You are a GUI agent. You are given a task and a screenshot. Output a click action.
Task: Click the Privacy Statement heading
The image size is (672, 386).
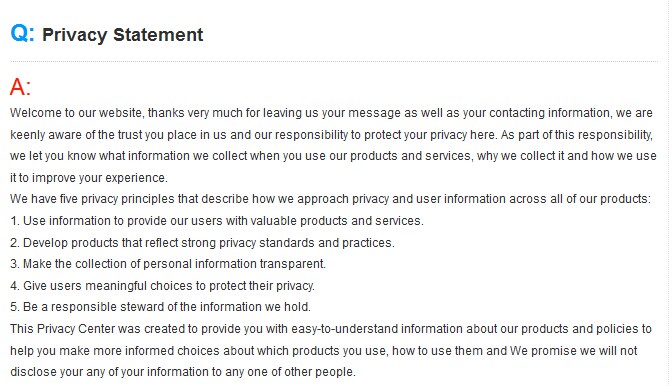123,35
